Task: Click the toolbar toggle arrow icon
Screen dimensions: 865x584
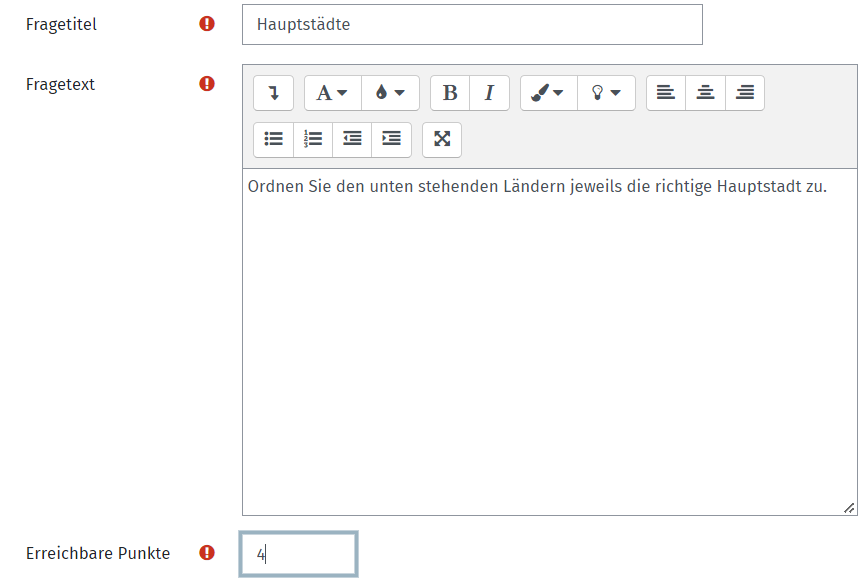Action: point(273,93)
